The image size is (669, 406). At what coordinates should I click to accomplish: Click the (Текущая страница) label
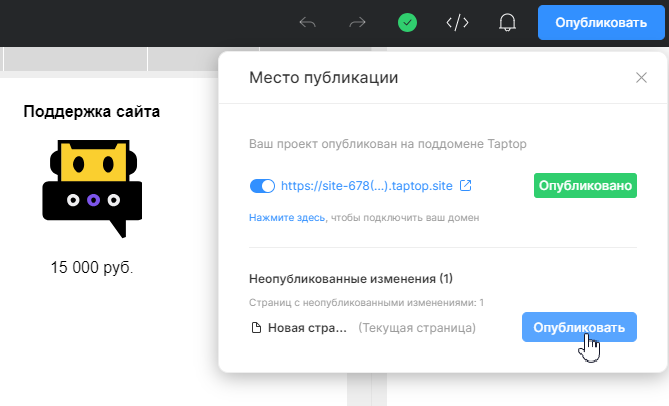(x=417, y=328)
